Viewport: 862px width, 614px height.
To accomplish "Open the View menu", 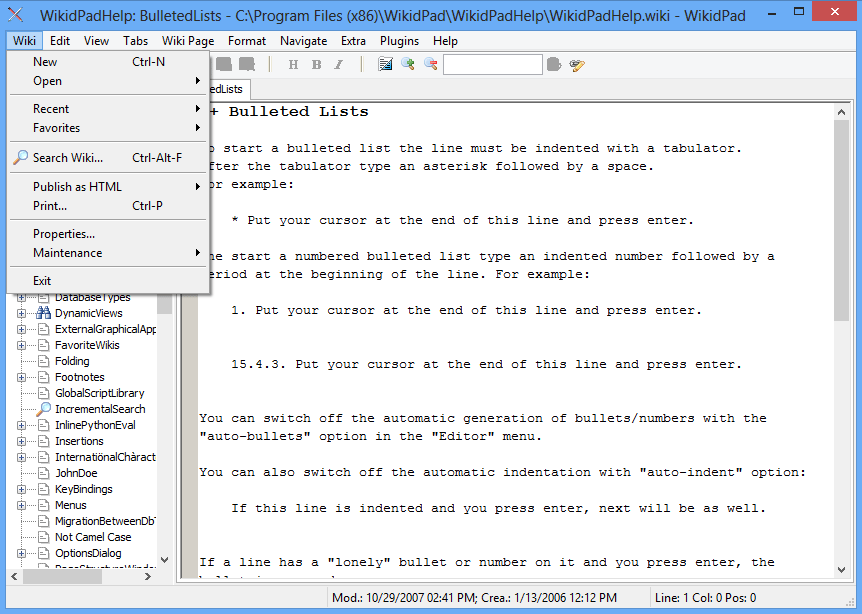I will [96, 41].
